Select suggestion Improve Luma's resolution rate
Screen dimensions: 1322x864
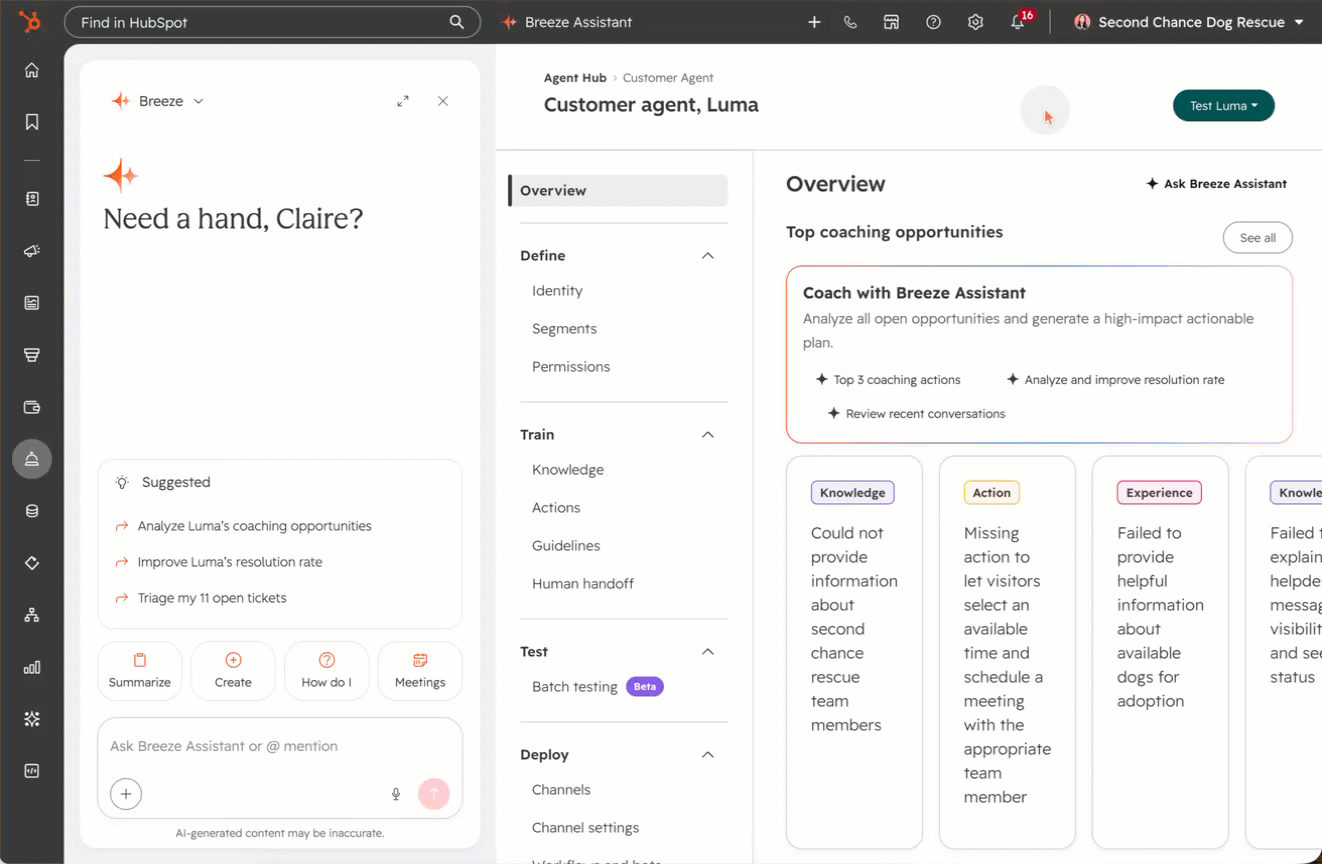(230, 562)
